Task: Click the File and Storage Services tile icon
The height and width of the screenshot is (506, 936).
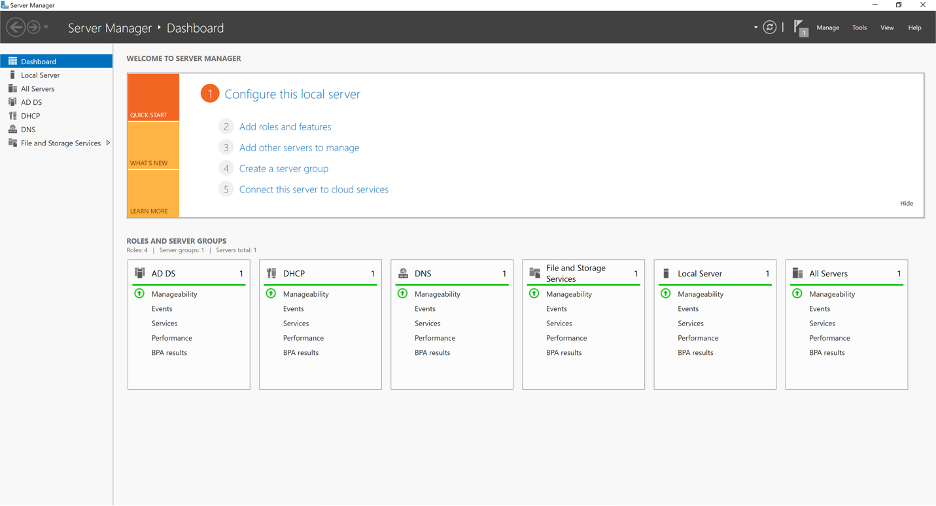Action: pyautogui.click(x=535, y=273)
